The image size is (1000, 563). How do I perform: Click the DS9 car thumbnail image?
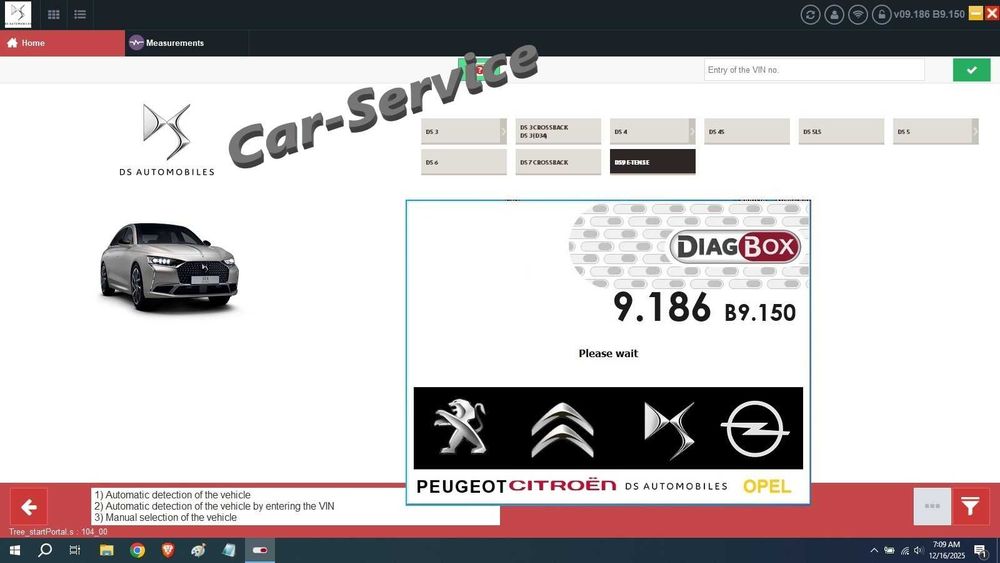[x=169, y=267]
